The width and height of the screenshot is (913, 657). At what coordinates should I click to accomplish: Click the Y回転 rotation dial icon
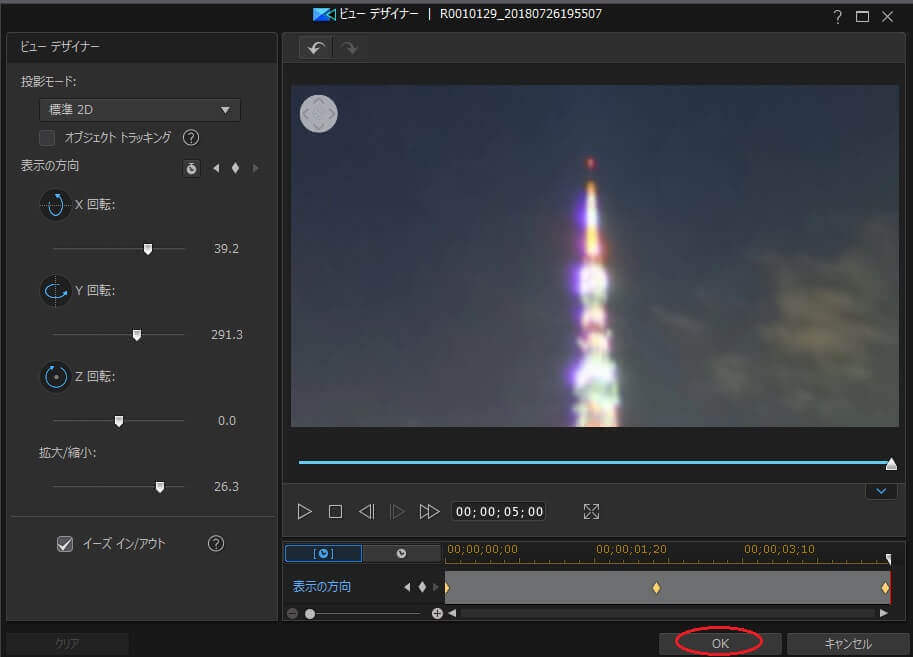pos(55,290)
